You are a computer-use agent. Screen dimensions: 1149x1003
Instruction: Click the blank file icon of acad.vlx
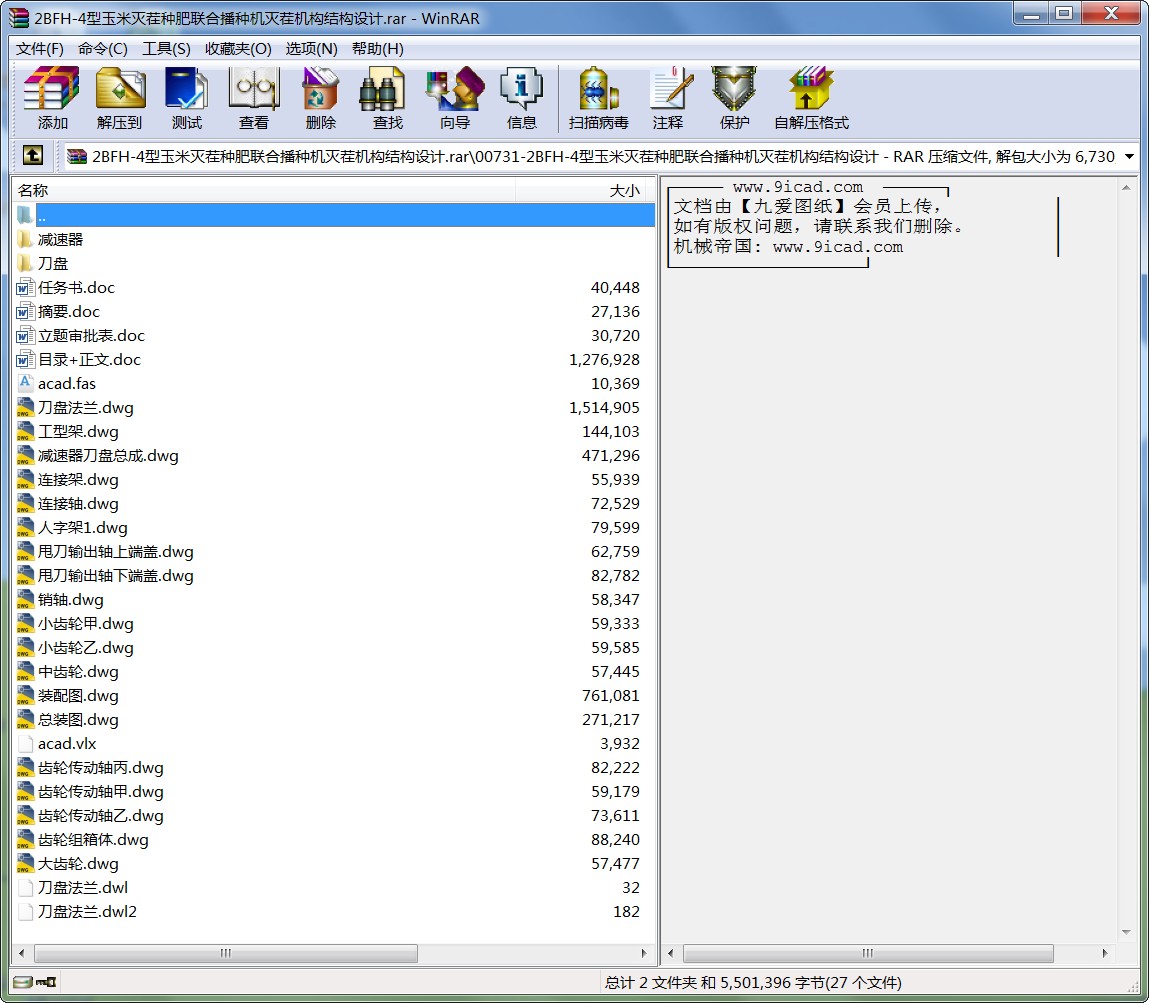(25, 743)
